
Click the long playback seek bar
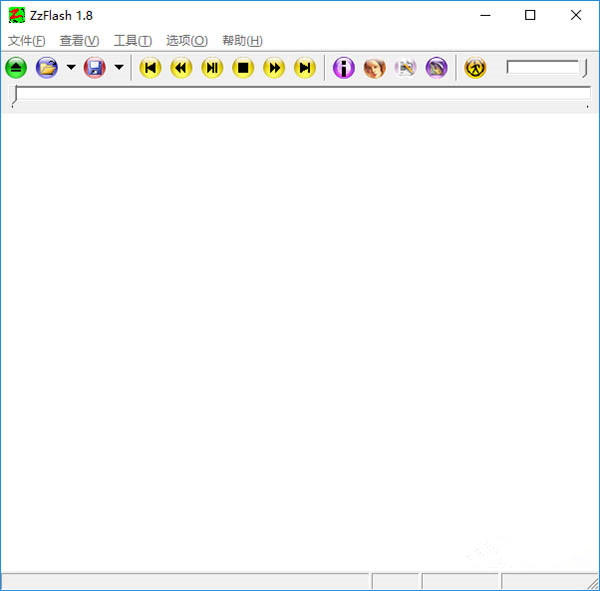click(x=300, y=95)
